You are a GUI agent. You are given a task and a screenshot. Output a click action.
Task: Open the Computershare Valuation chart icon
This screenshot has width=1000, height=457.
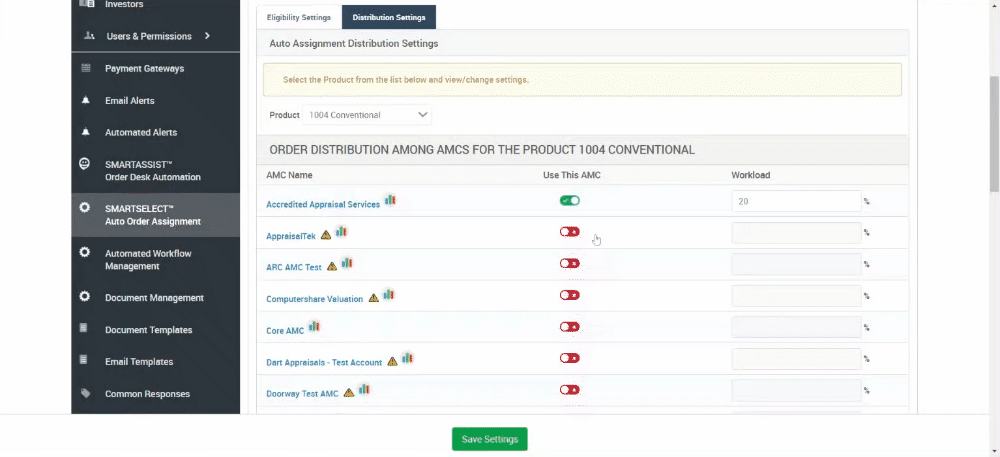pyautogui.click(x=388, y=295)
